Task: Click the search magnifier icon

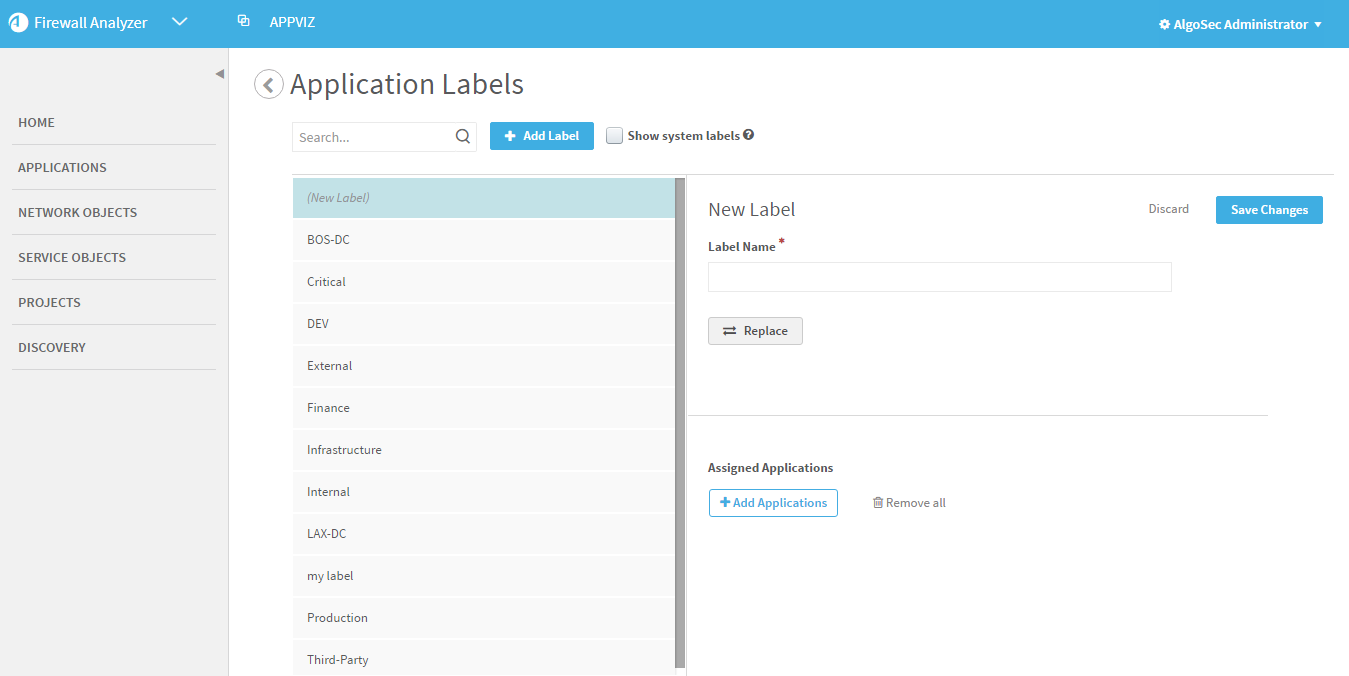Action: pos(463,137)
